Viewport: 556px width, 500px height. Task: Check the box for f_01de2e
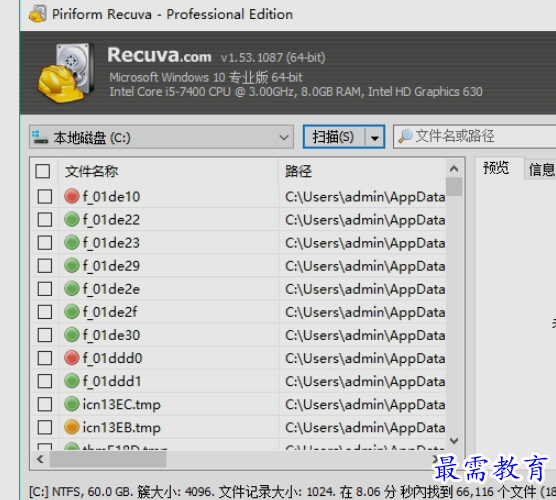pos(45,289)
